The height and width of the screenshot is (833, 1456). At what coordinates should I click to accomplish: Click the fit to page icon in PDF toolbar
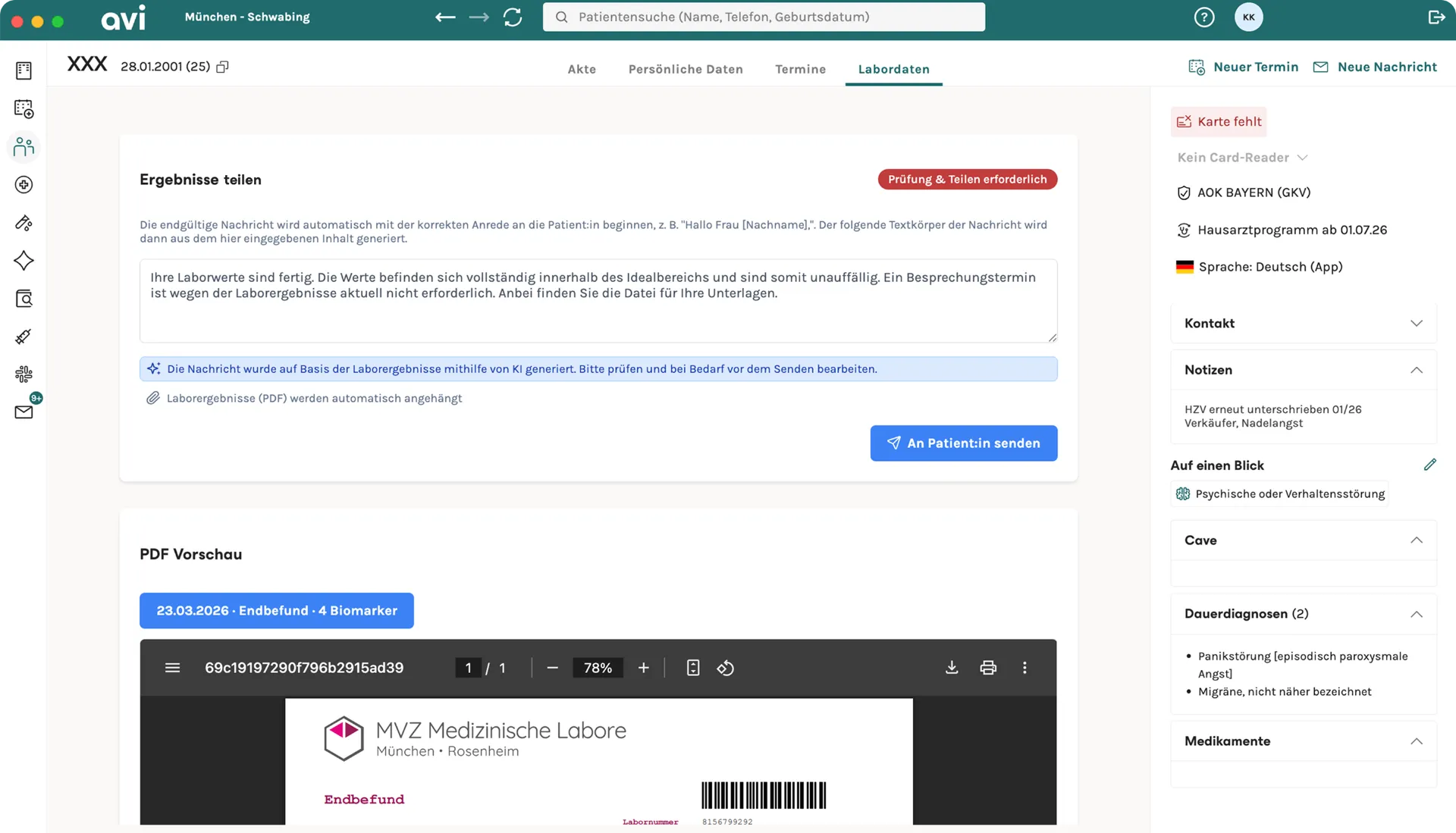coord(692,668)
